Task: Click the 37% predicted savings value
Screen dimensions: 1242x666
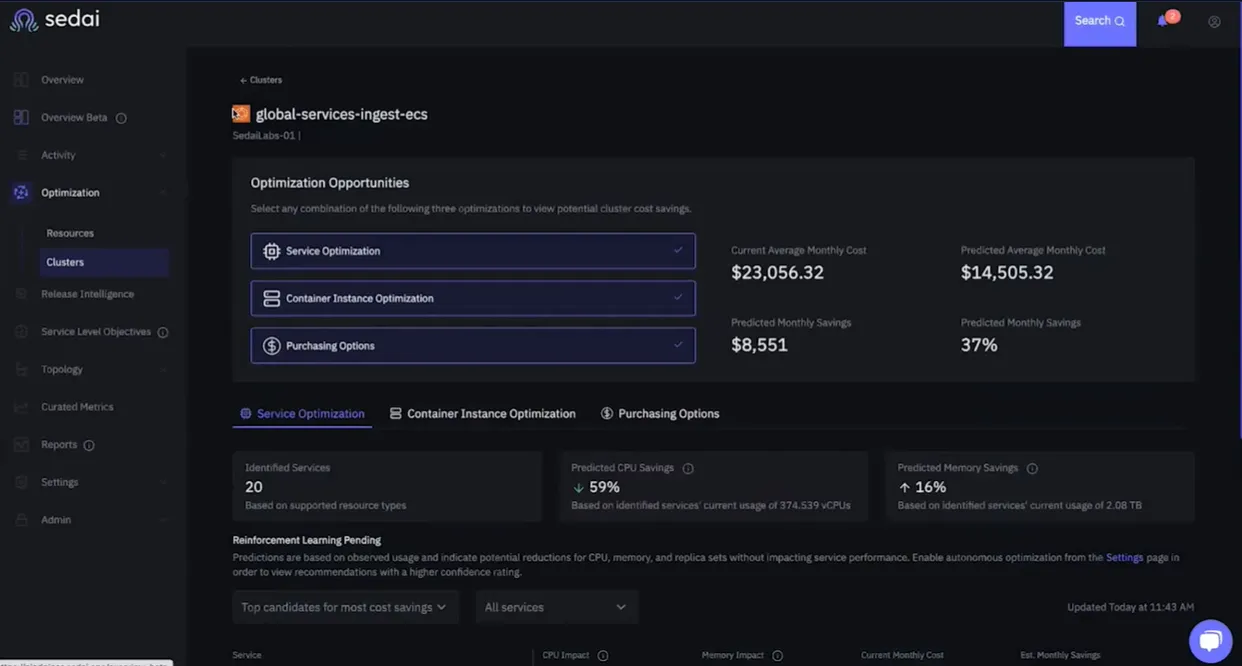Action: tap(979, 345)
